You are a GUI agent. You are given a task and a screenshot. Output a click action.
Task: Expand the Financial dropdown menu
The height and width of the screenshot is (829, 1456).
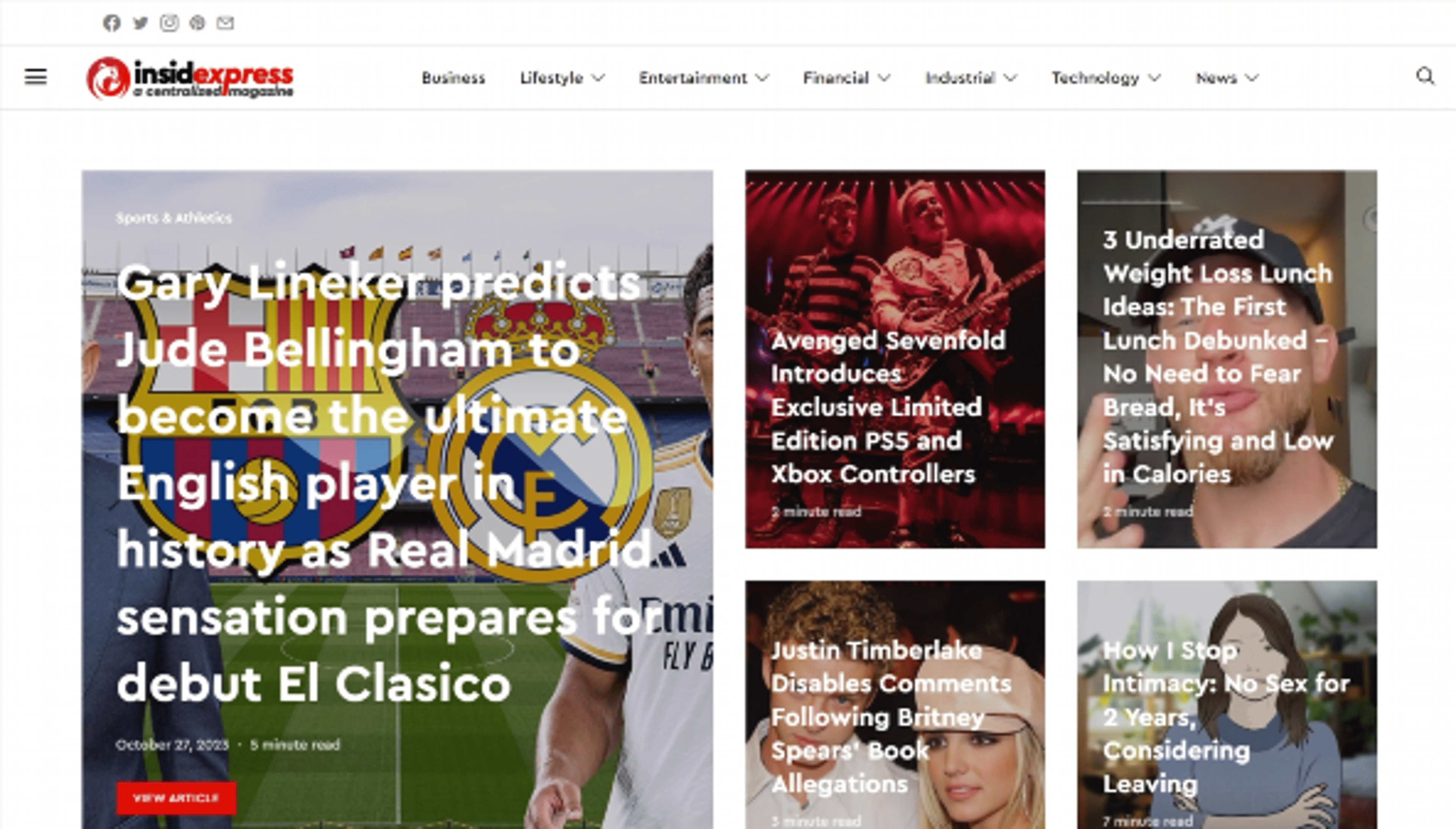[x=846, y=77]
